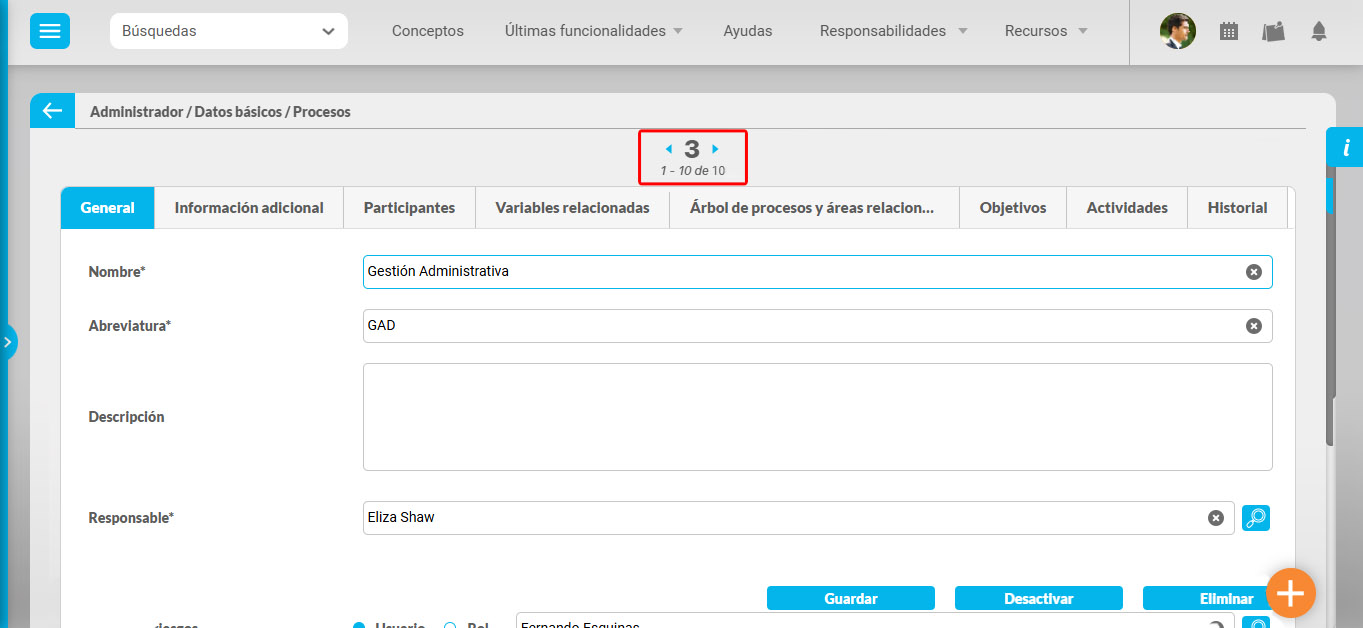Open the blue information panel icon
1363x628 pixels.
(1345, 148)
